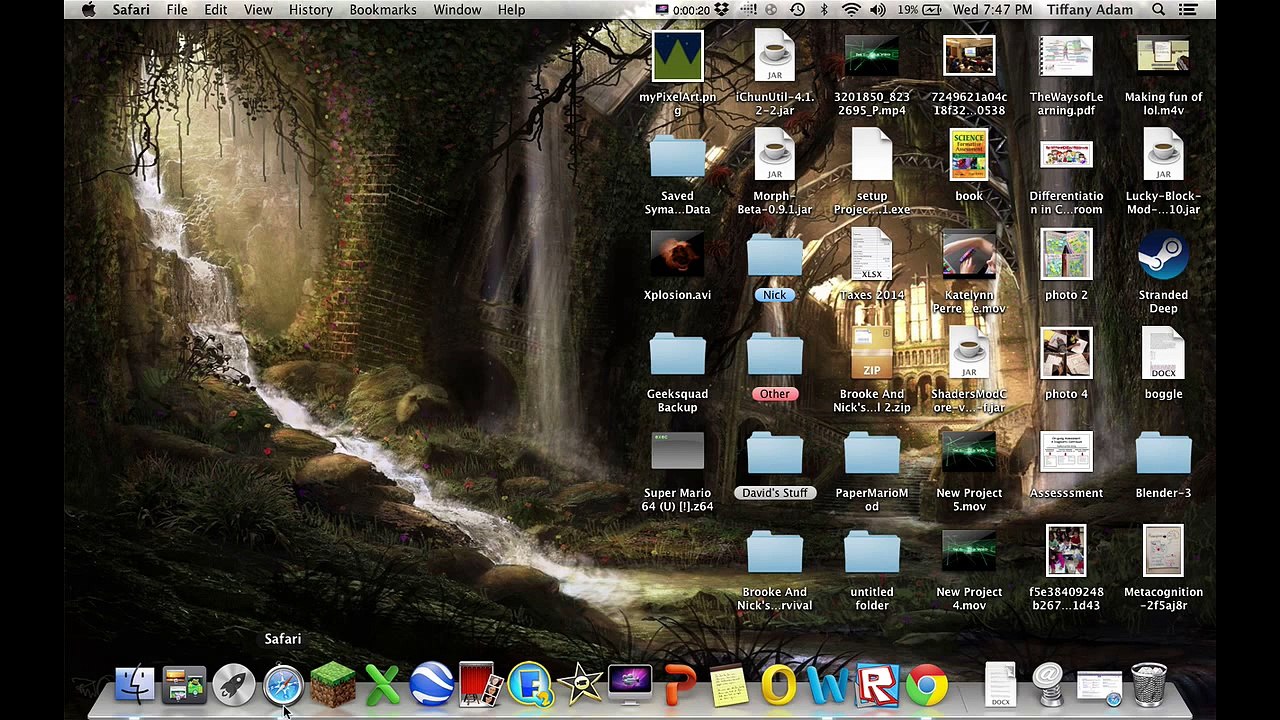The height and width of the screenshot is (720, 1280).
Task: Launch Google Earth from the dock
Action: pos(432,685)
